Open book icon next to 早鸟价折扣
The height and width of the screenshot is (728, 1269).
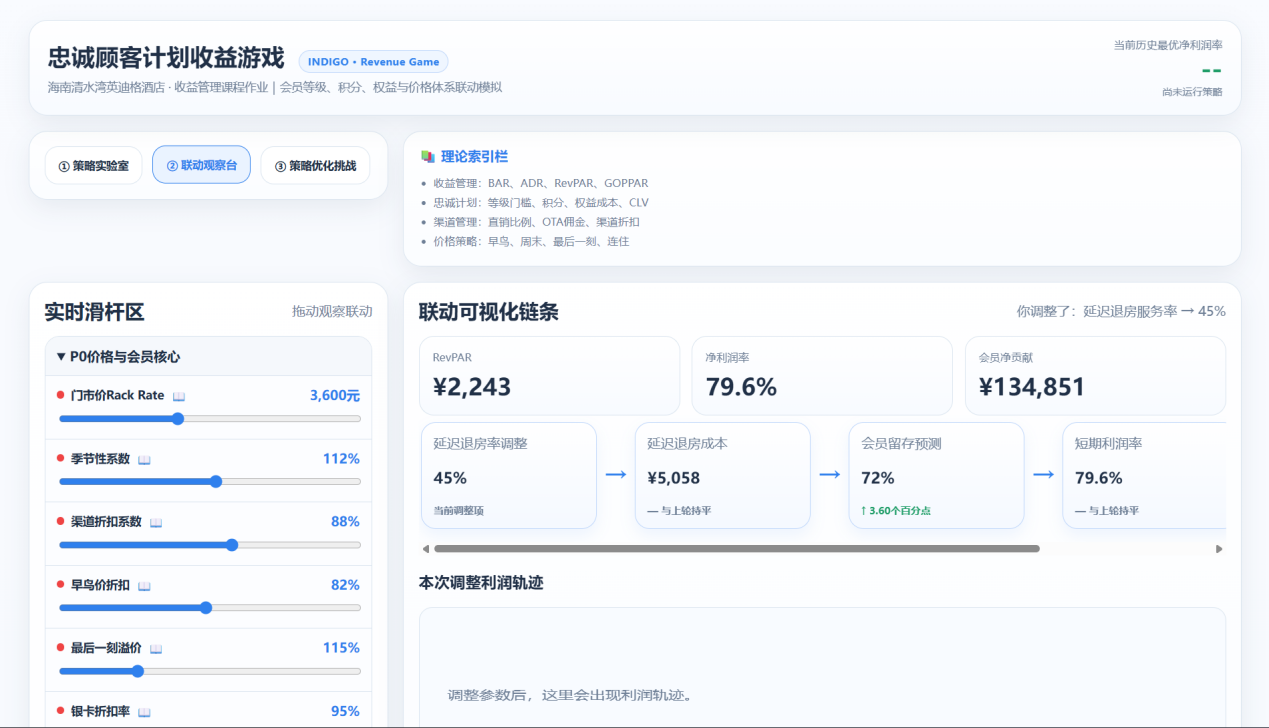(144, 585)
